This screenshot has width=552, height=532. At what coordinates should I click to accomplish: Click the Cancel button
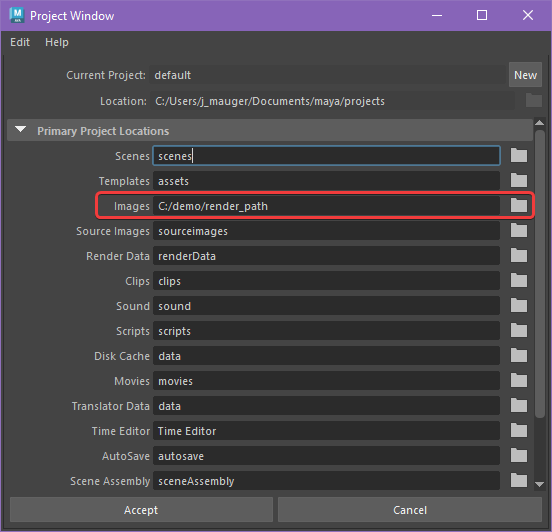click(x=410, y=510)
